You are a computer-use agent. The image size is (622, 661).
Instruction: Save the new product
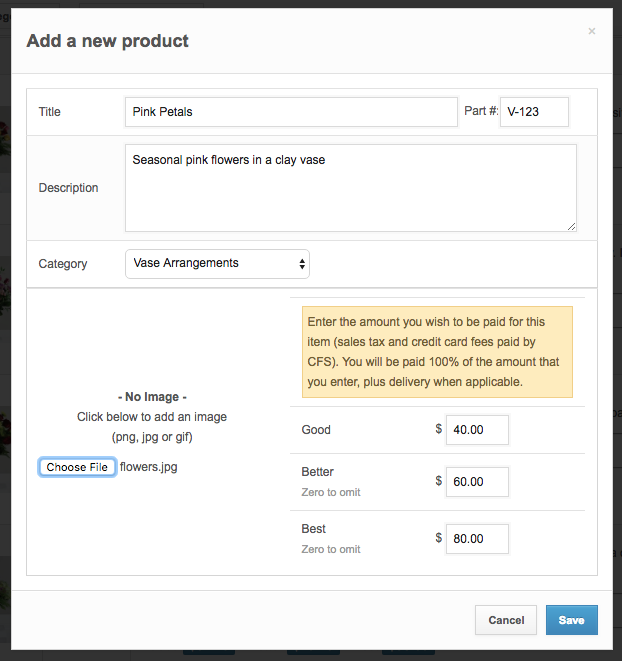[x=571, y=620]
